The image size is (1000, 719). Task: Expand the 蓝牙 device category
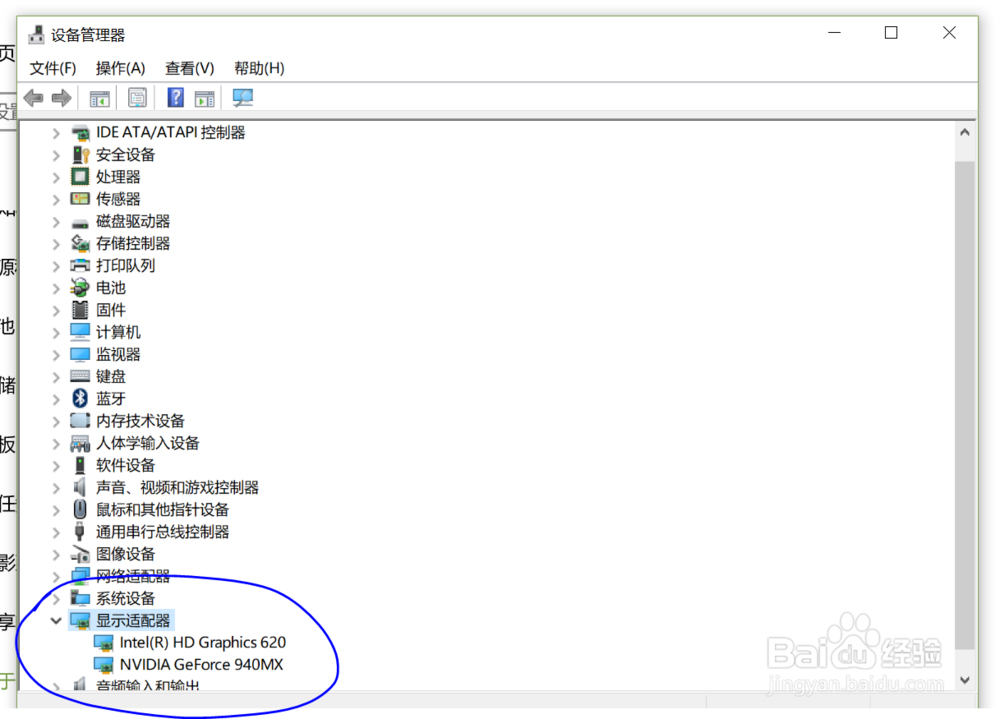coord(56,398)
